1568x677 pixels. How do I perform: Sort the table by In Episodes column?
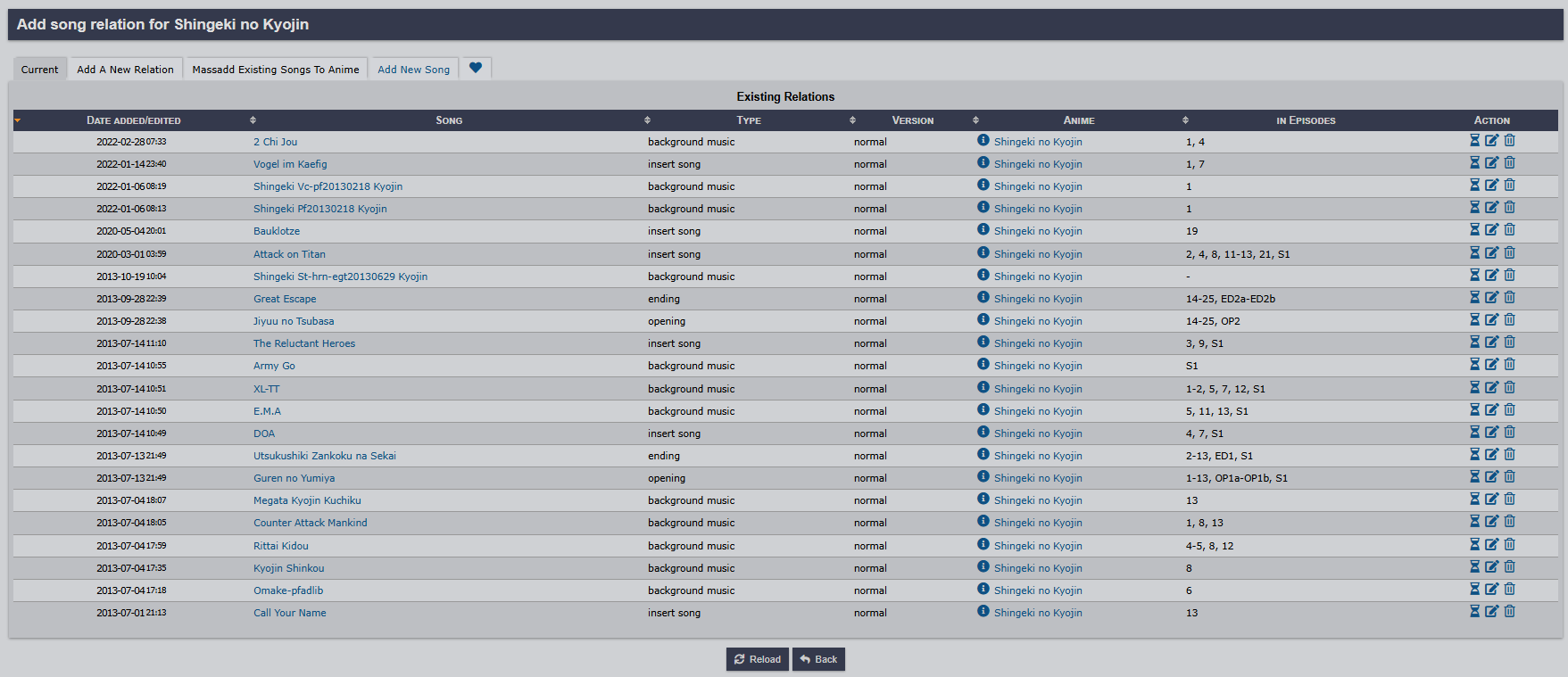click(x=1305, y=120)
